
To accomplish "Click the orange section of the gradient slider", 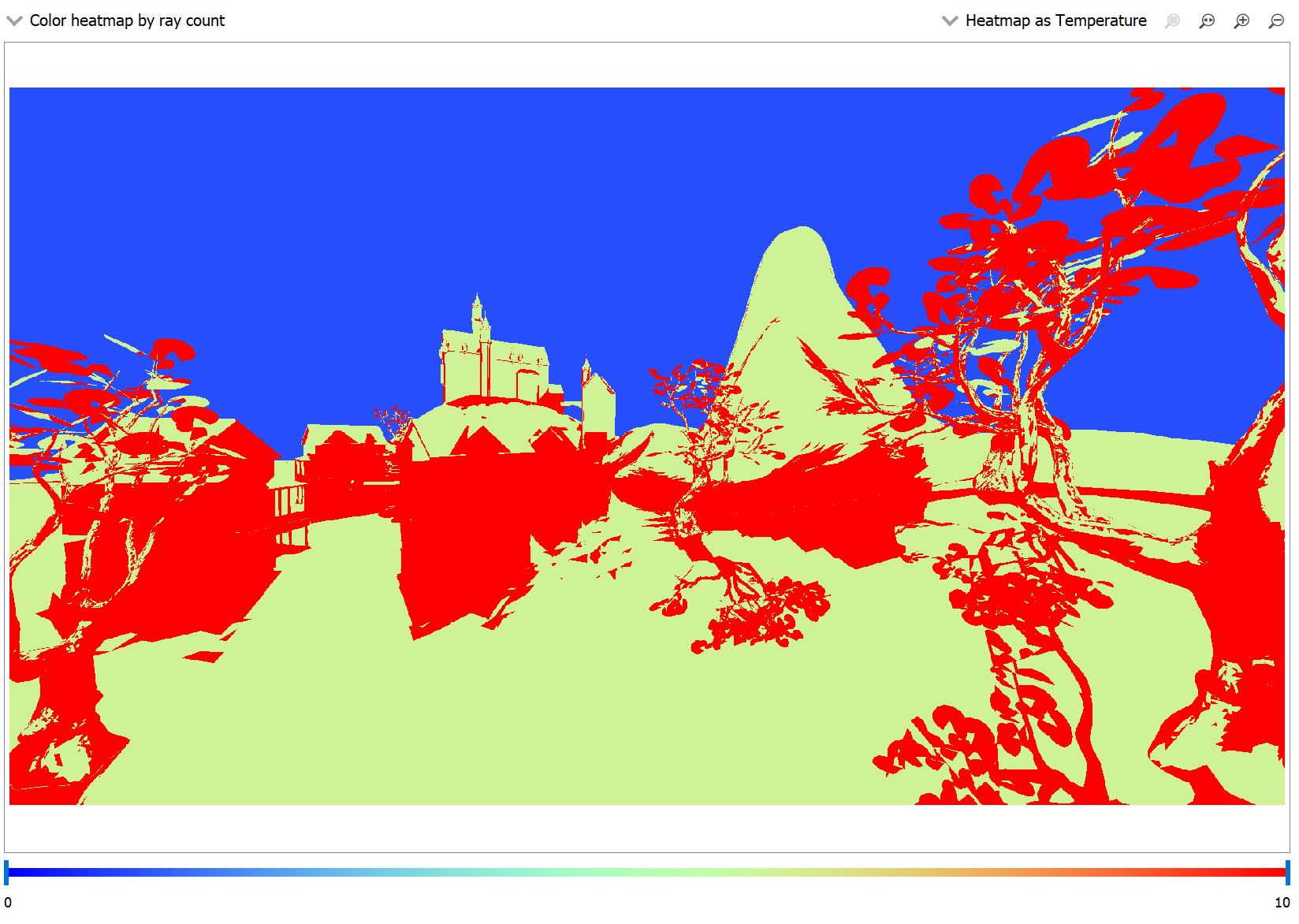I will (1025, 872).
